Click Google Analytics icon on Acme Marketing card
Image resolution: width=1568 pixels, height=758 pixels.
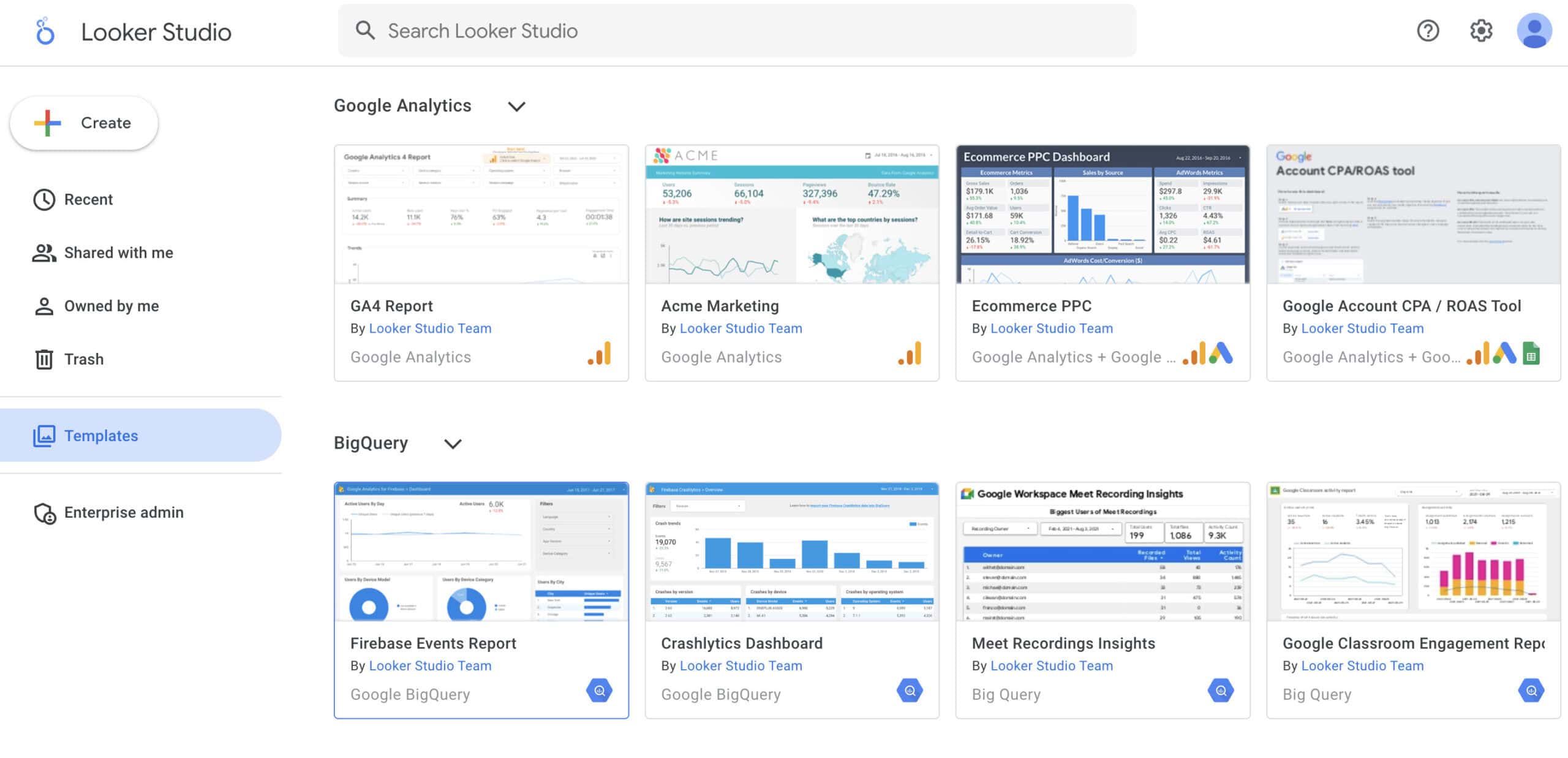coord(910,353)
